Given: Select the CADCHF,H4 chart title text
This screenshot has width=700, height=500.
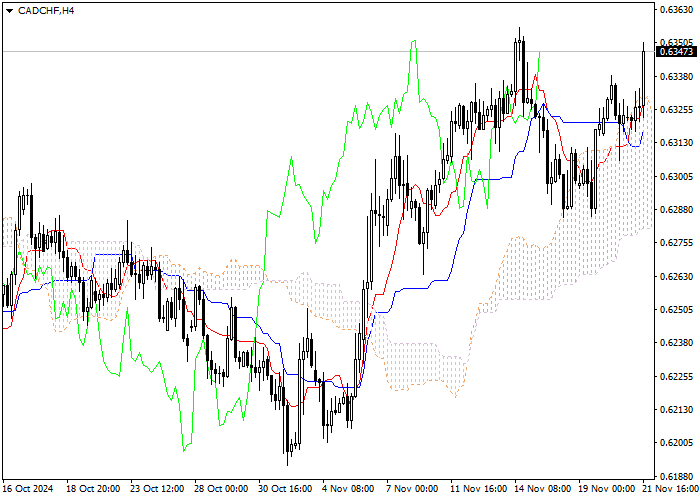Looking at the screenshot, I should tap(46, 11).
